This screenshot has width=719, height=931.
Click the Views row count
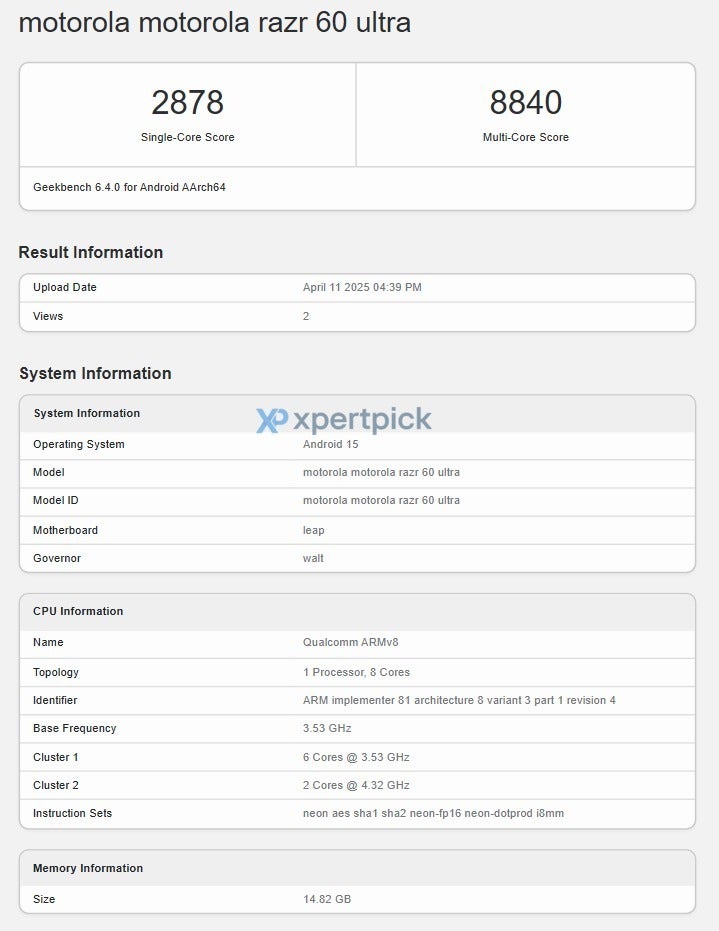click(x=306, y=316)
